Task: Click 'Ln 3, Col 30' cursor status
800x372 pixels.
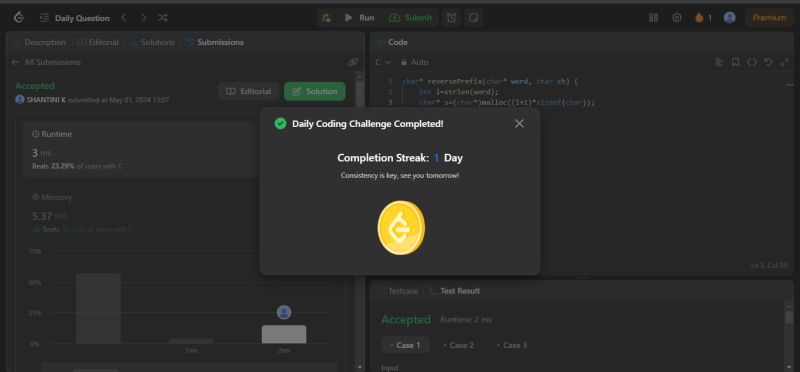Action: [x=769, y=265]
